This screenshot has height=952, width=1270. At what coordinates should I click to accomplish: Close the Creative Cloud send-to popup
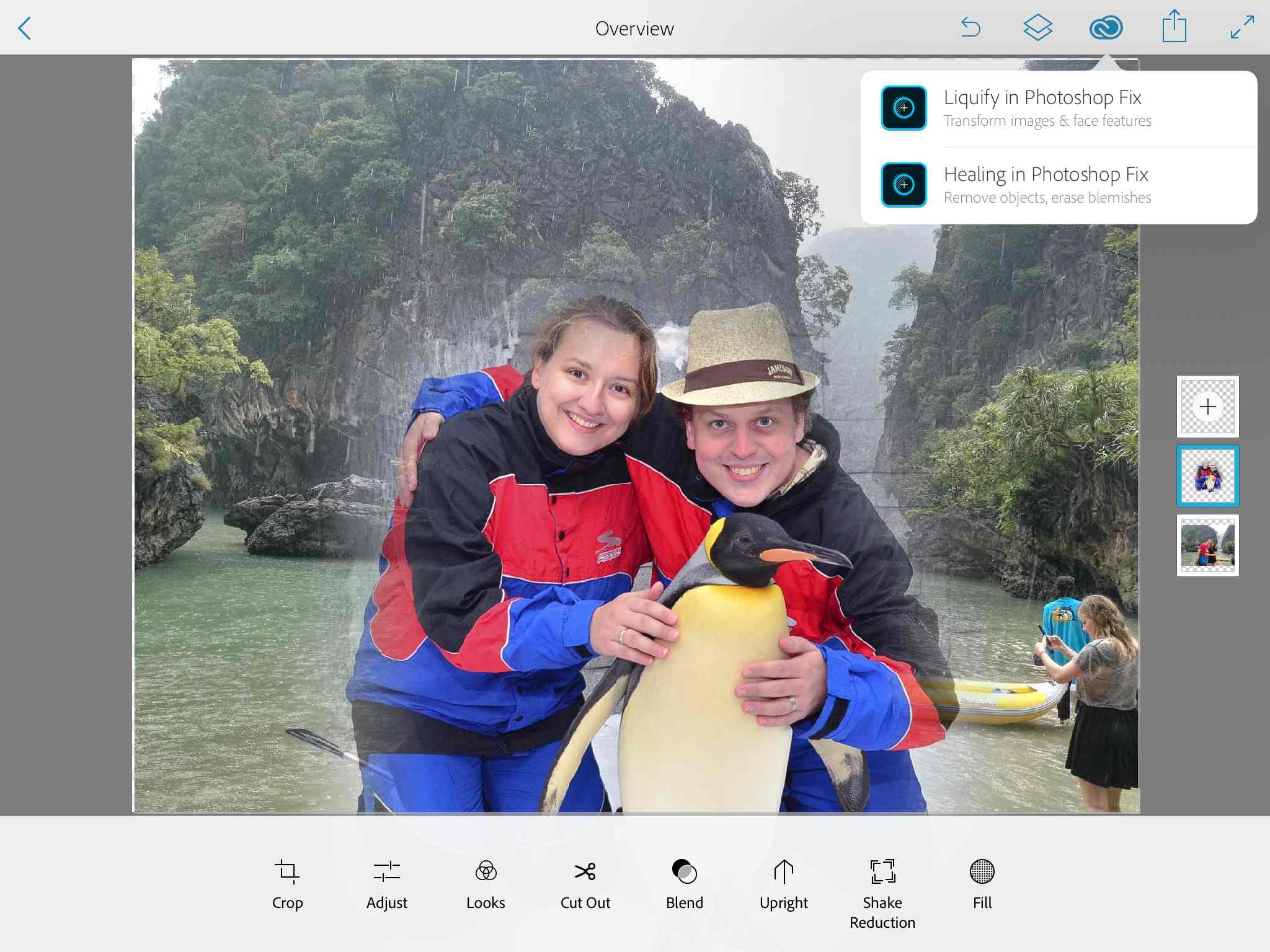pyautogui.click(x=1106, y=28)
